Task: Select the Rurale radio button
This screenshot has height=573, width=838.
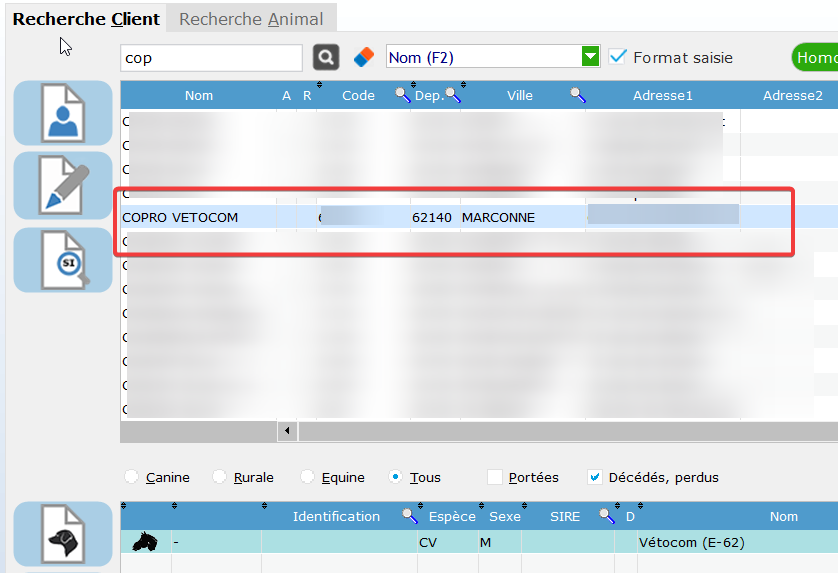Action: (x=220, y=477)
